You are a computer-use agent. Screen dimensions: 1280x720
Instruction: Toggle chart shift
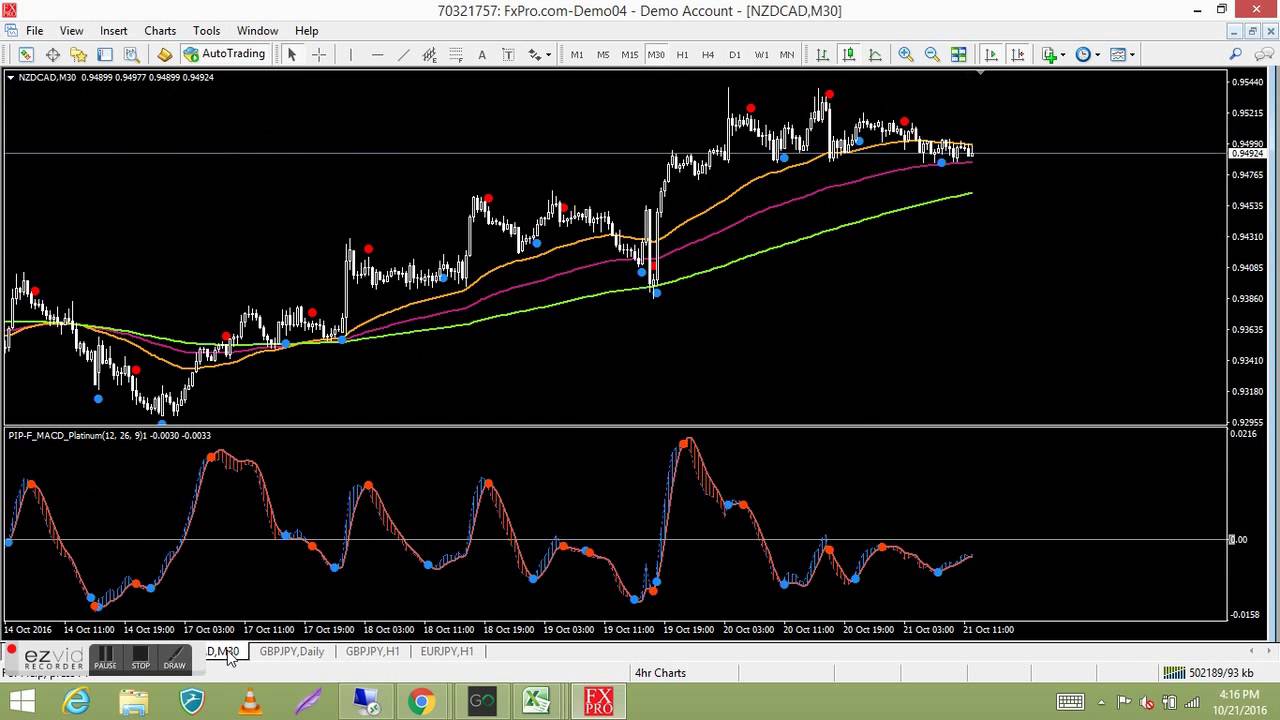(x=1017, y=54)
